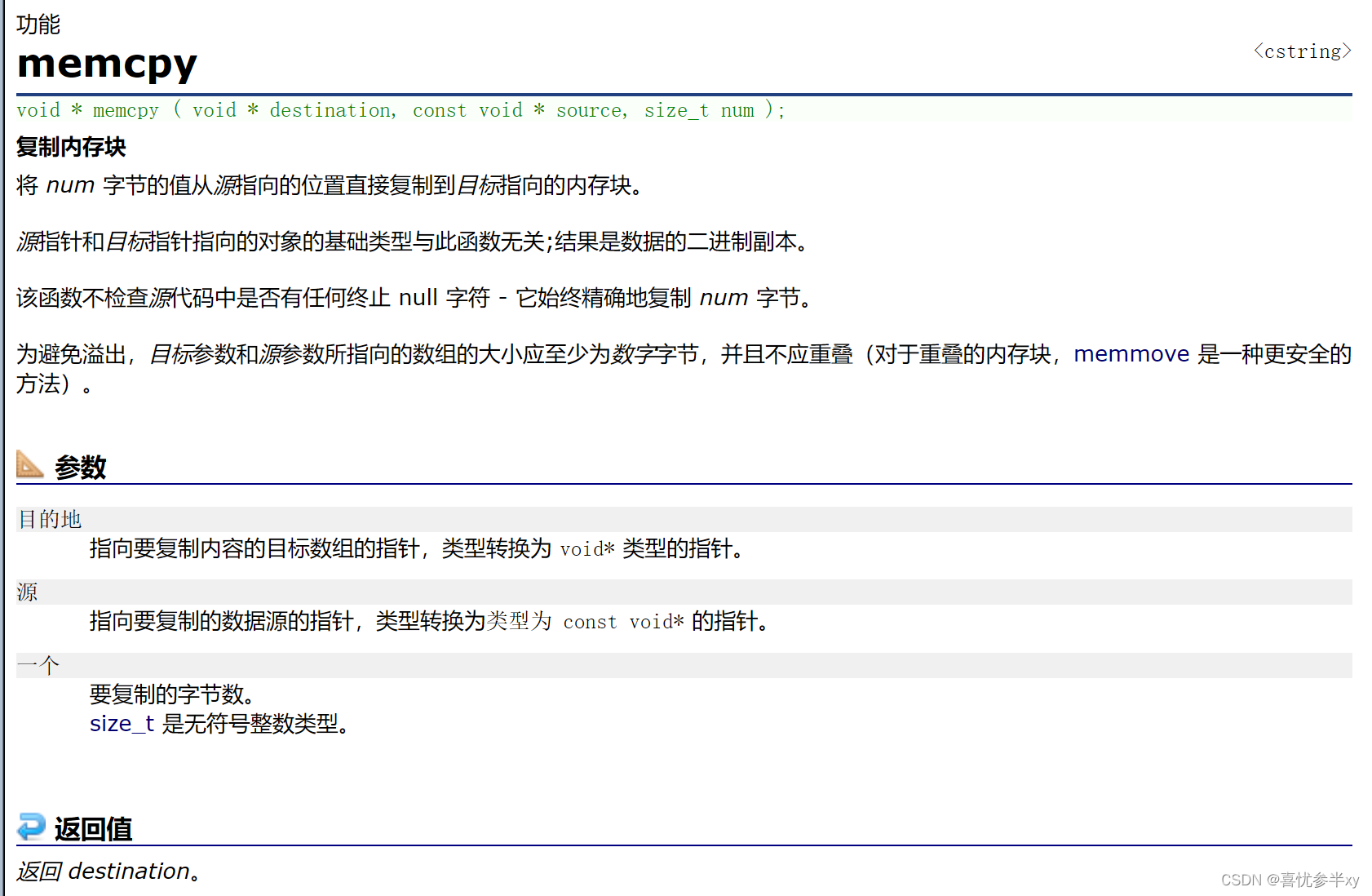Click the paragraph about 二进制副本
Image resolution: width=1372 pixels, height=896 pixels.
414,242
